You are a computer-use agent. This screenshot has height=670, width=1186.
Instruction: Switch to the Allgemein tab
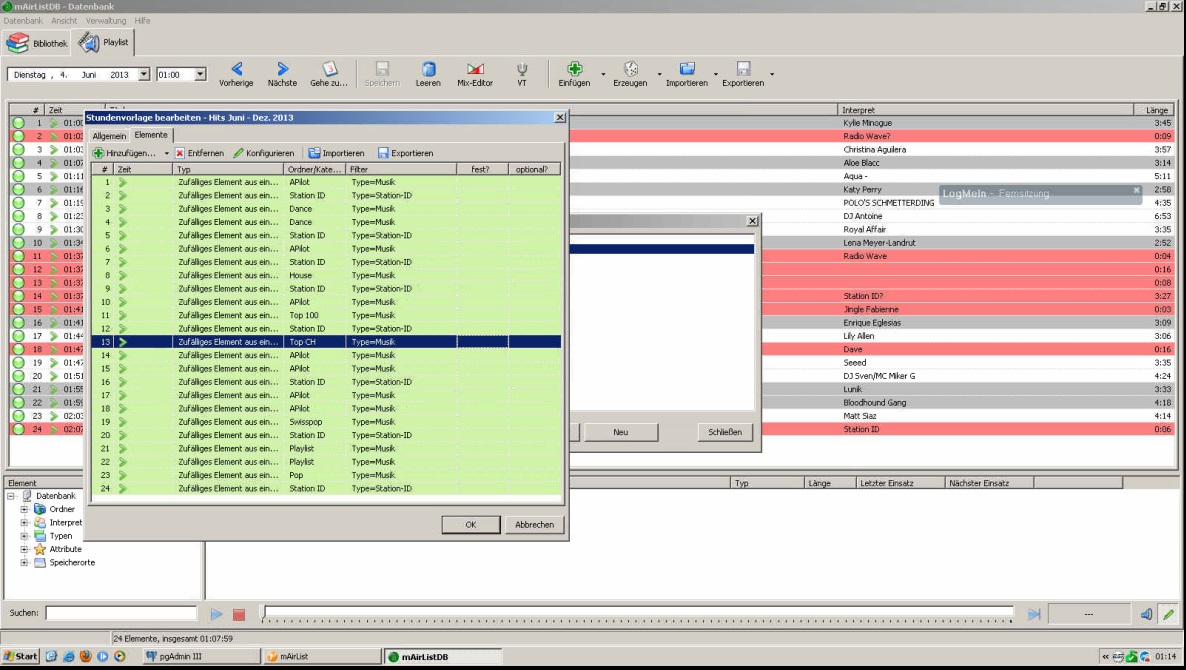click(109, 135)
